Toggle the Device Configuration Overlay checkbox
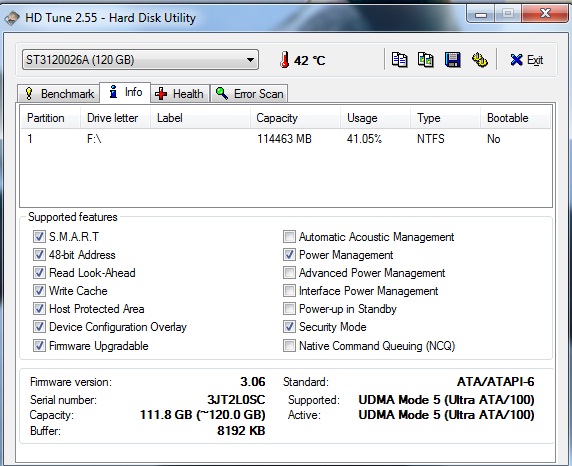This screenshot has height=466, width=572. coord(39,327)
